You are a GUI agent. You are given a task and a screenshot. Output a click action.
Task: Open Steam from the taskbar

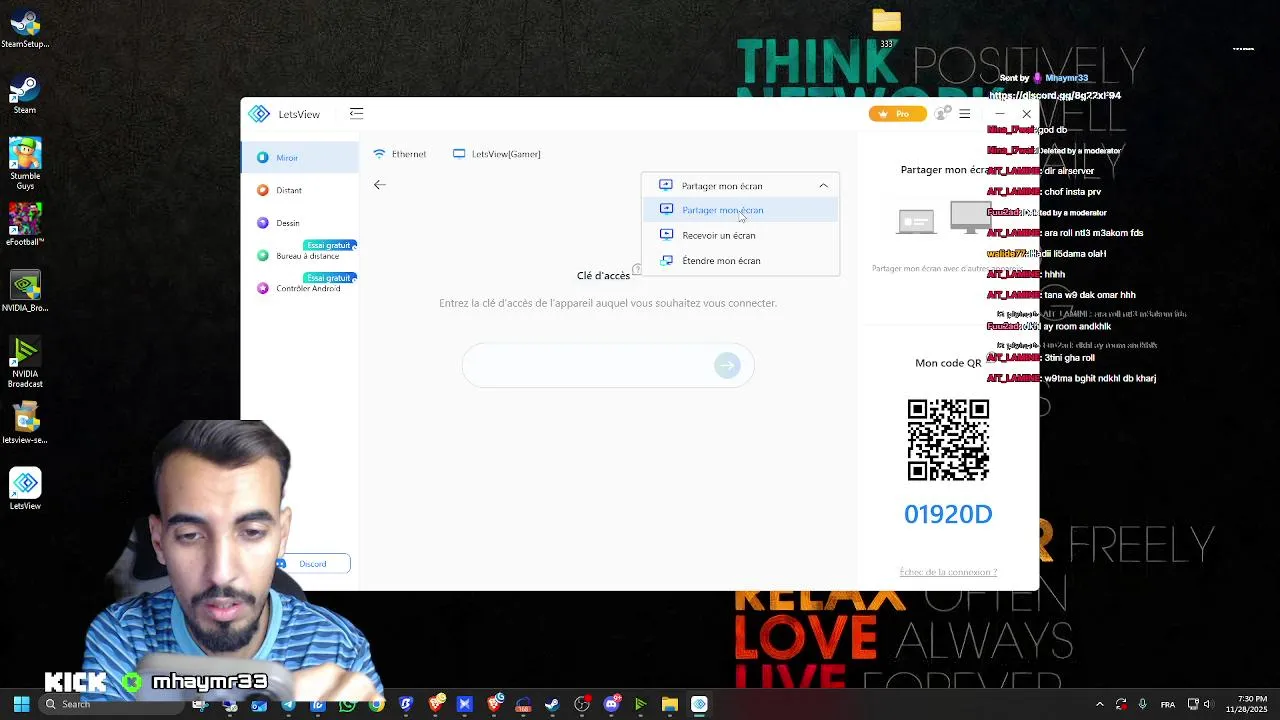coord(552,704)
